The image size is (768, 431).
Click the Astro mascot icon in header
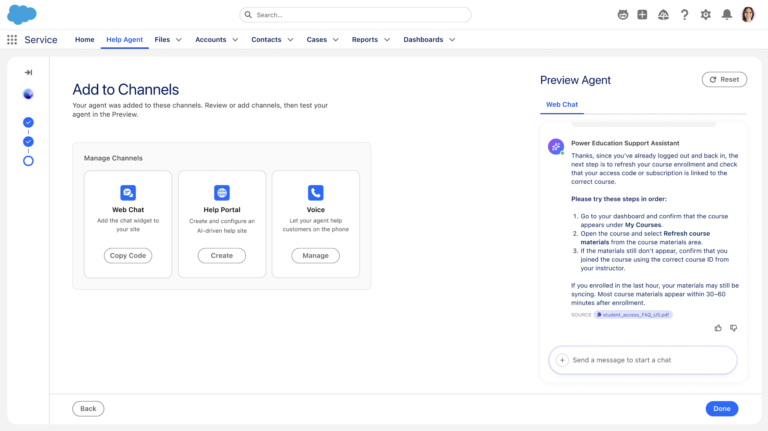[x=623, y=15]
